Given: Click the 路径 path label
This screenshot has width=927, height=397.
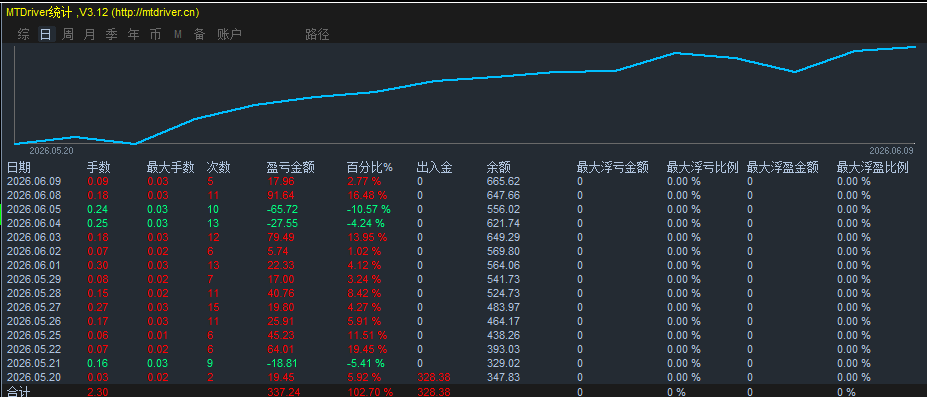Looking at the screenshot, I should tap(317, 34).
